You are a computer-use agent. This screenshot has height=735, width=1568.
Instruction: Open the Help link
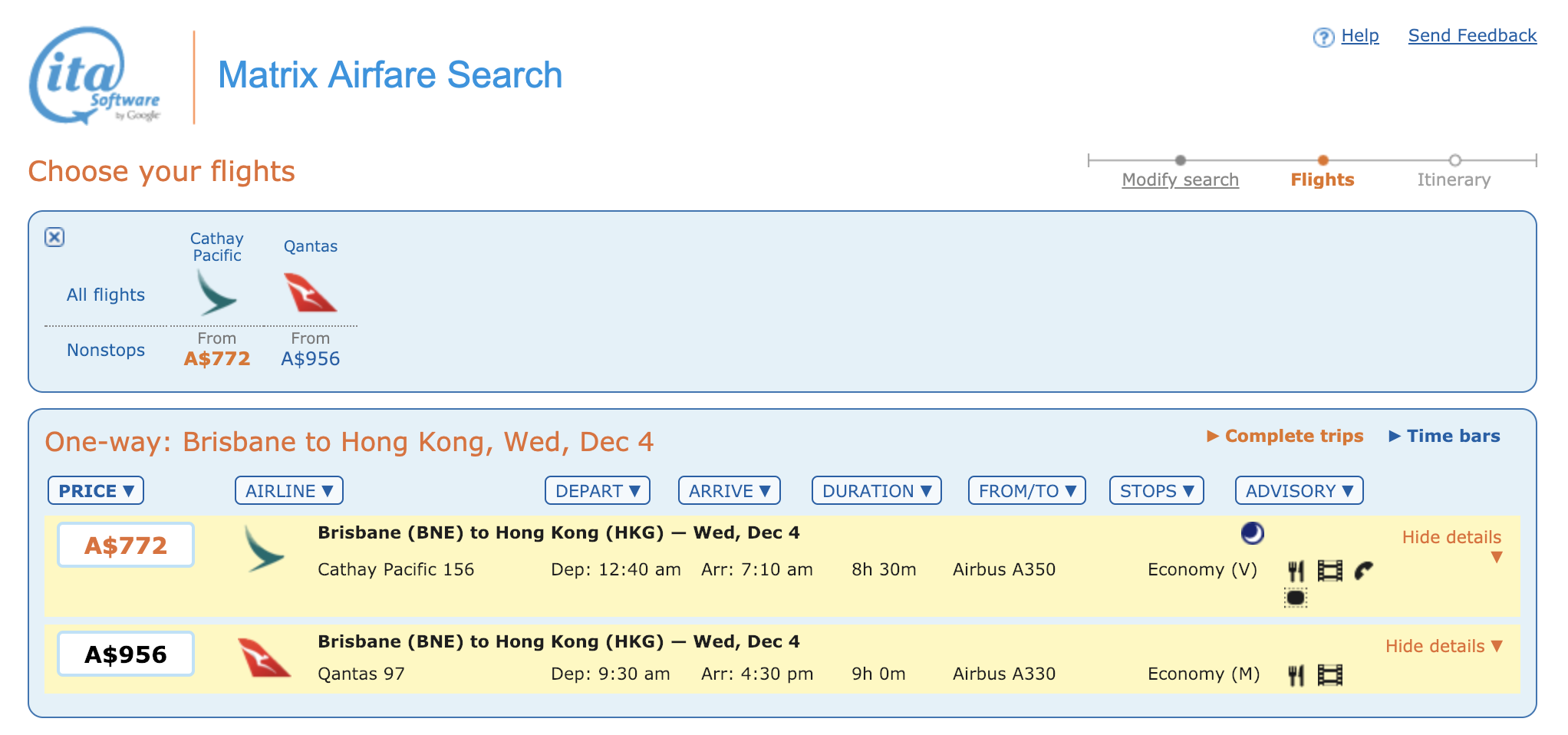pyautogui.click(x=1360, y=36)
